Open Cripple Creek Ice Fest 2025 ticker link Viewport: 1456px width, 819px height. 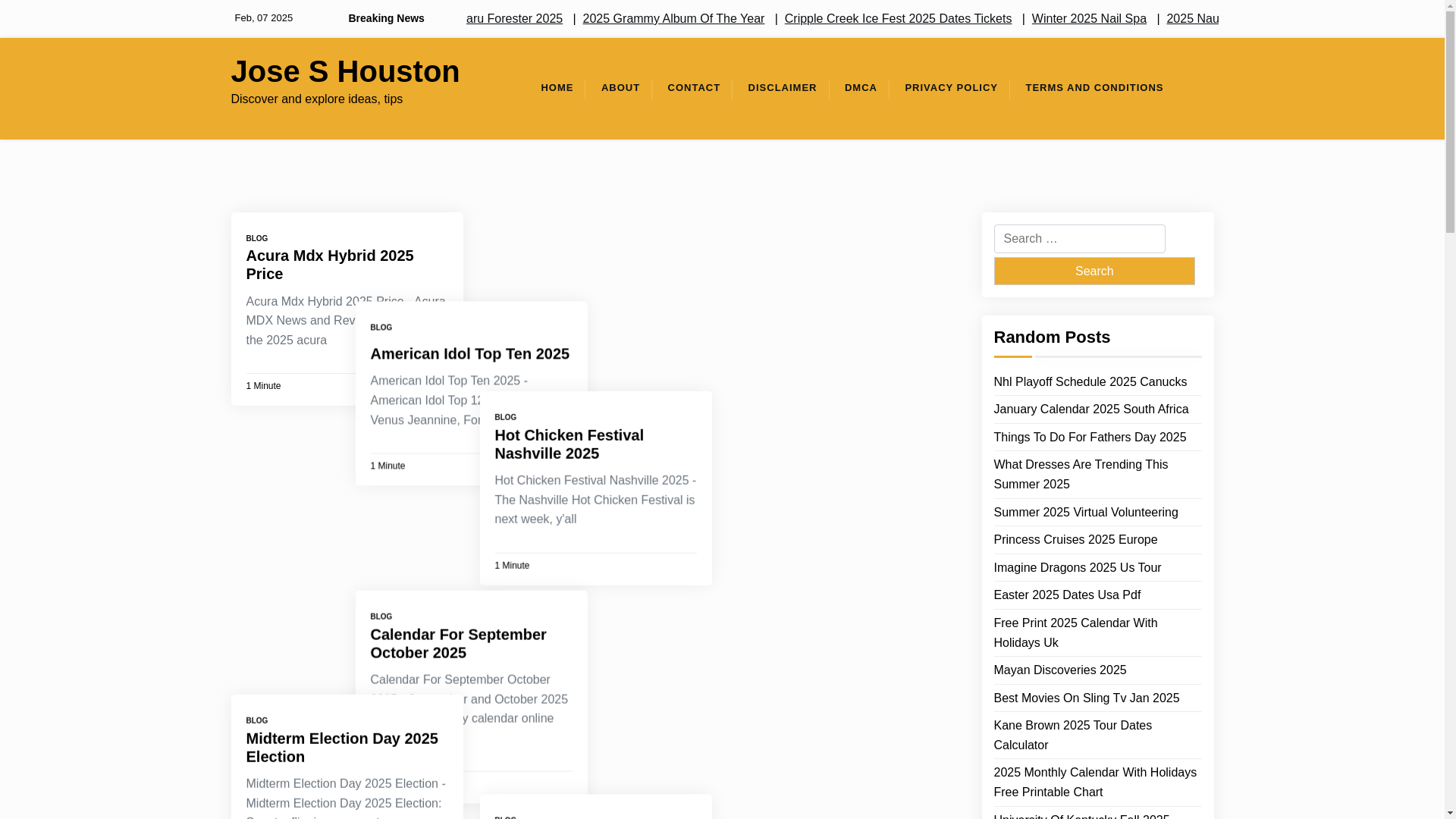coord(898,18)
